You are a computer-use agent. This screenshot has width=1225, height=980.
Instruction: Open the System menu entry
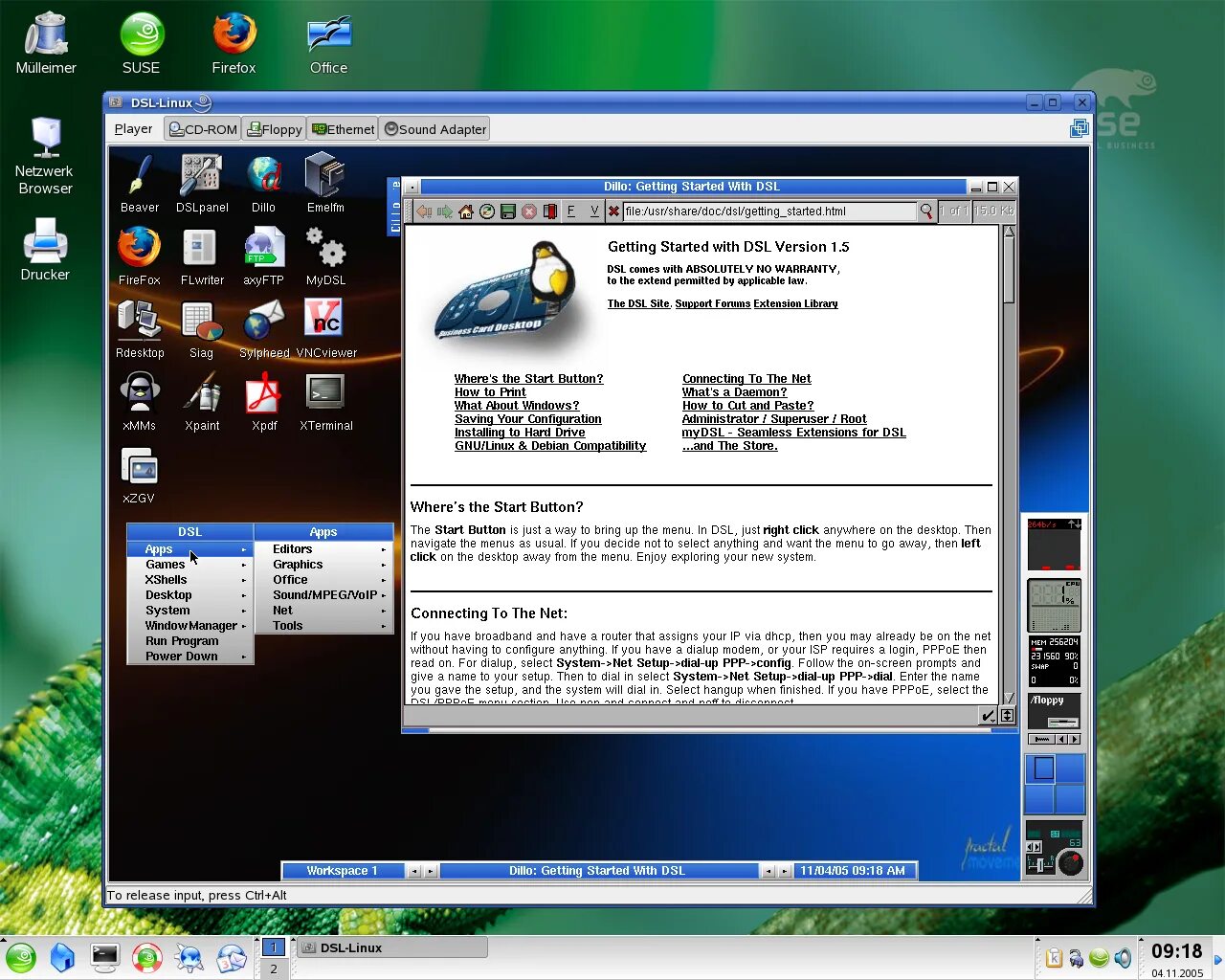[189, 611]
